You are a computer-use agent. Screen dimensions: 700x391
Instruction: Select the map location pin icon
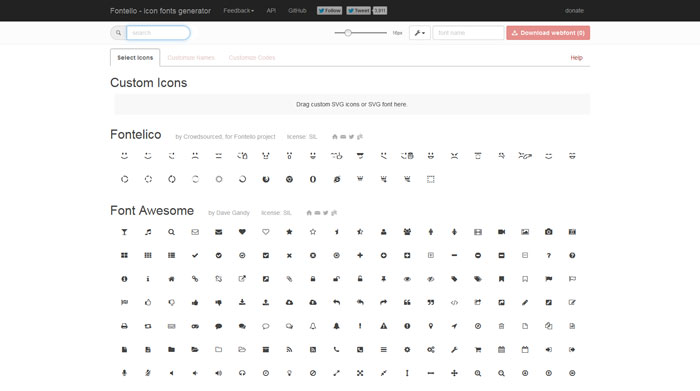431,326
